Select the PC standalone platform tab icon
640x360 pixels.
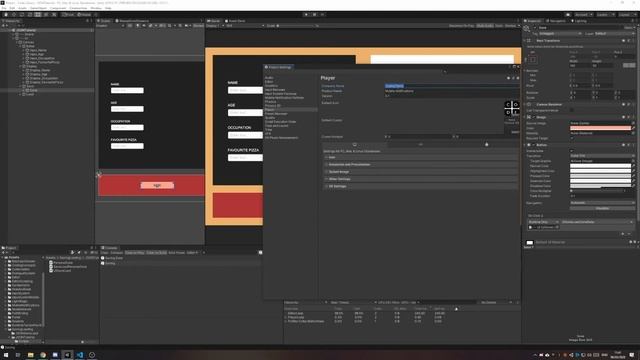tap(354, 144)
